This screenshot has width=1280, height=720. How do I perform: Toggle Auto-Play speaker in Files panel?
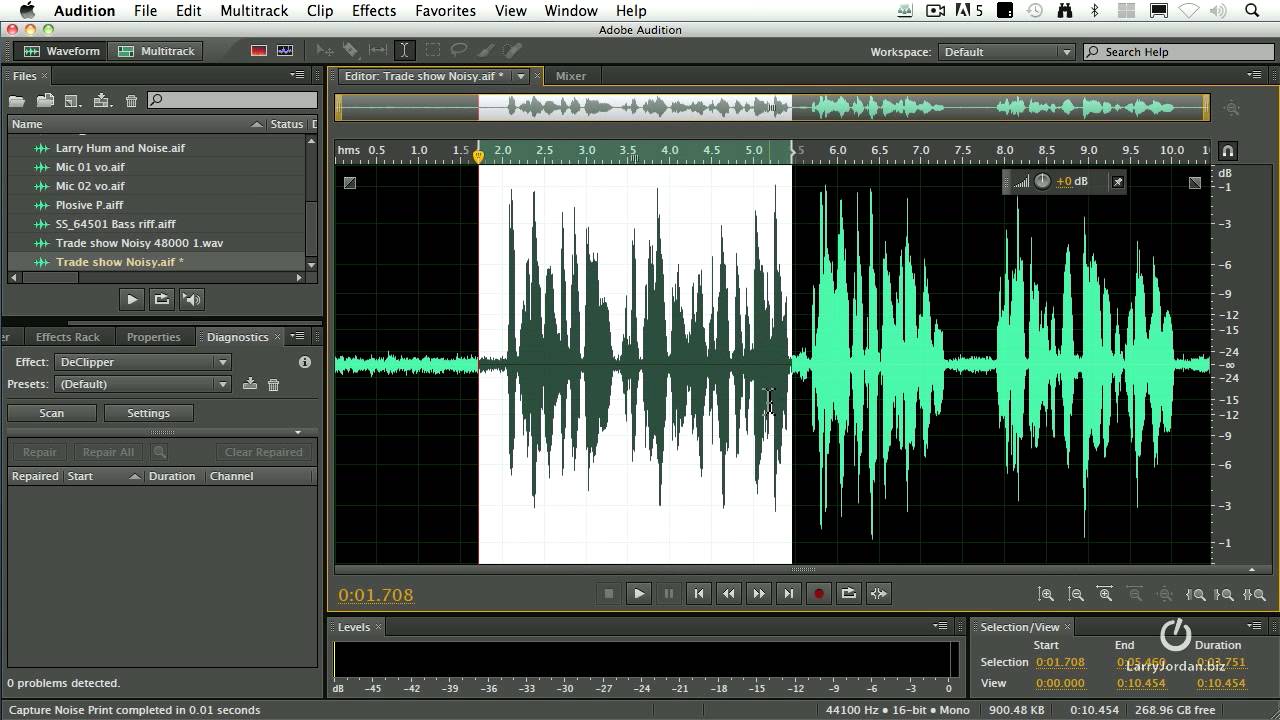tap(192, 299)
